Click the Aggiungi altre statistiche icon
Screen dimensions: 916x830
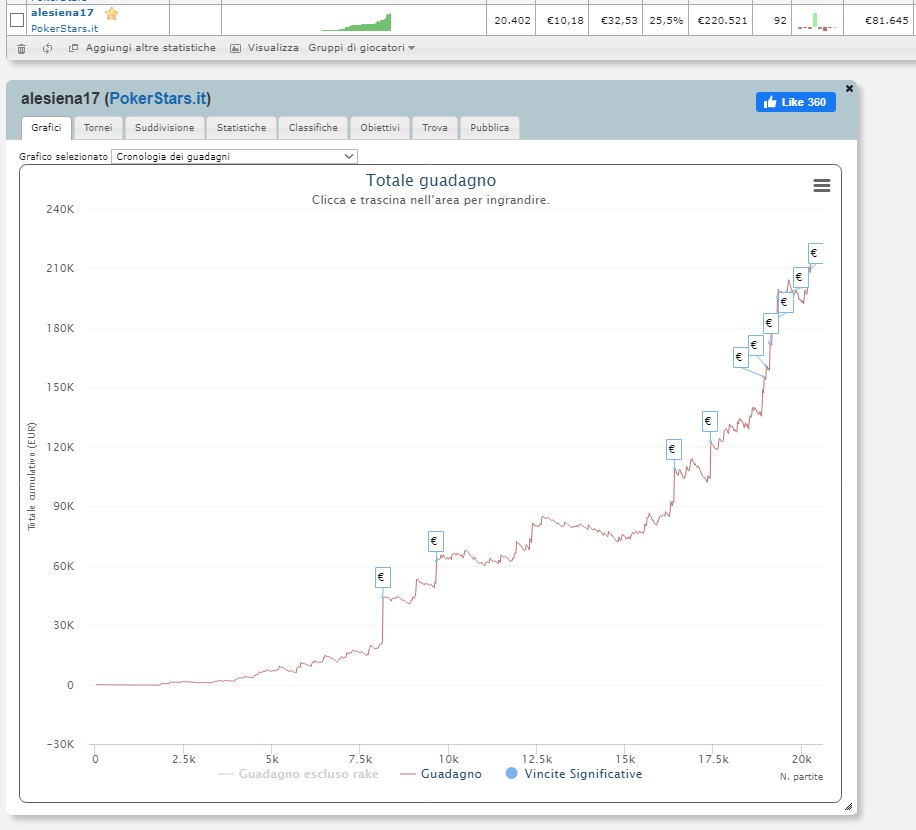pyautogui.click(x=73, y=48)
